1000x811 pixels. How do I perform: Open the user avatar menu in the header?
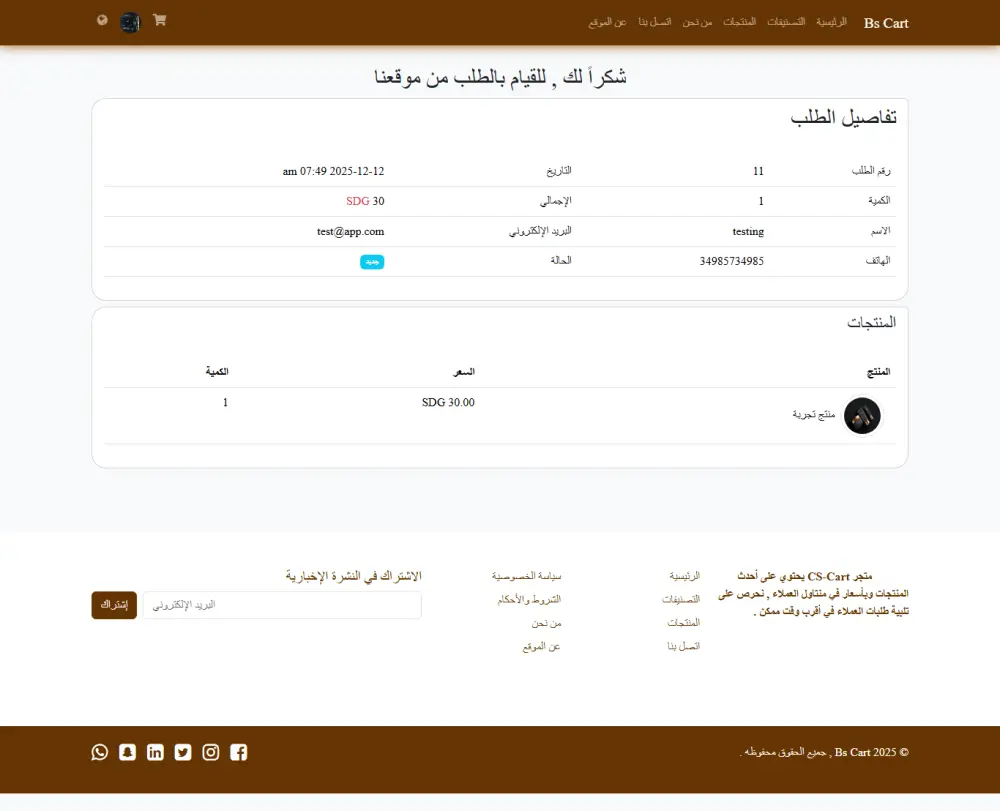[x=130, y=22]
